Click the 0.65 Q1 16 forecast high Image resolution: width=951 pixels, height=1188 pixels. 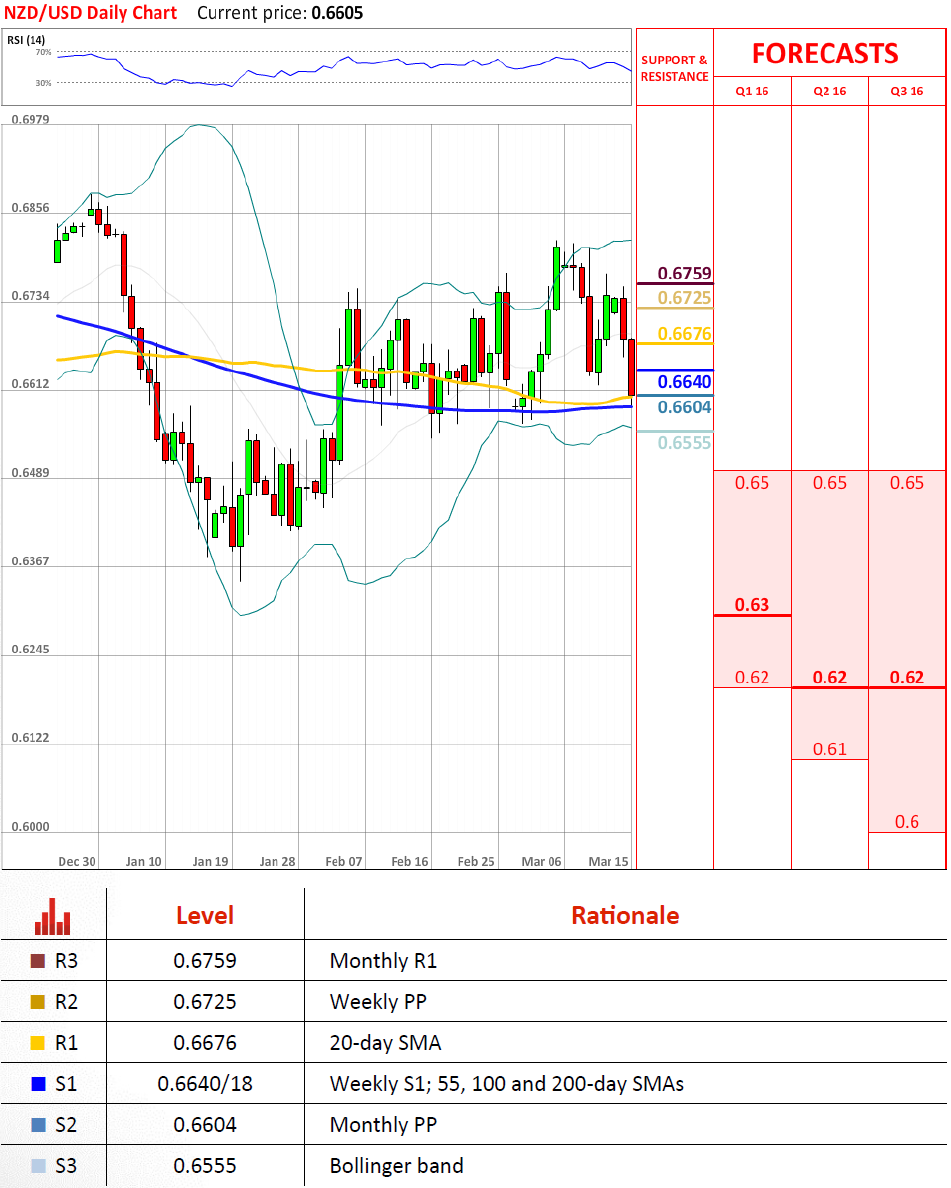[x=752, y=483]
